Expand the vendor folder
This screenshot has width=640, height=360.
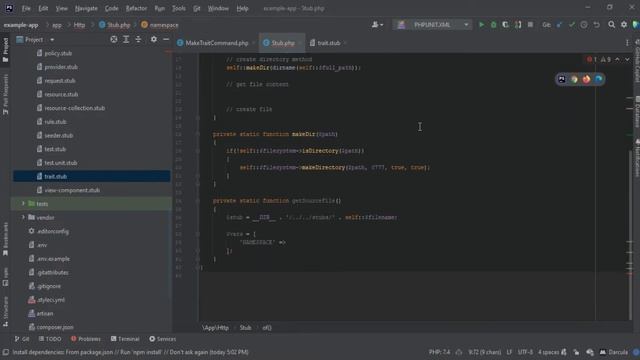pyautogui.click(x=23, y=217)
